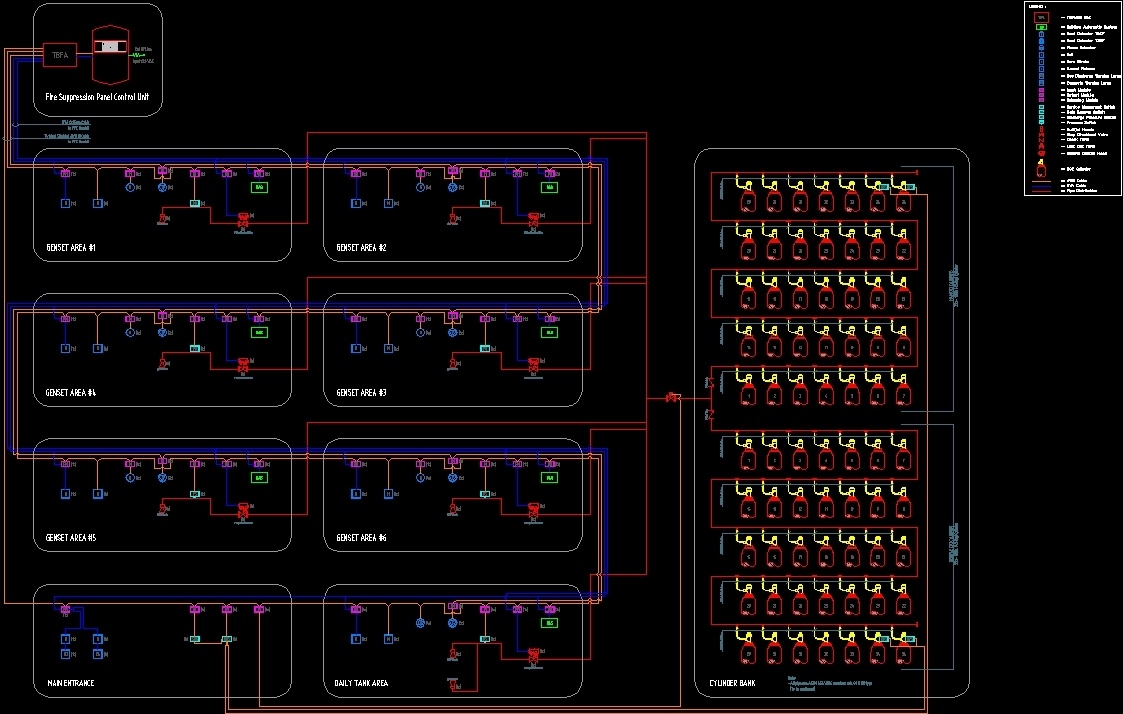Click the flame detector symbol in Genset Area #2
This screenshot has width=1123, height=714.
453,187
